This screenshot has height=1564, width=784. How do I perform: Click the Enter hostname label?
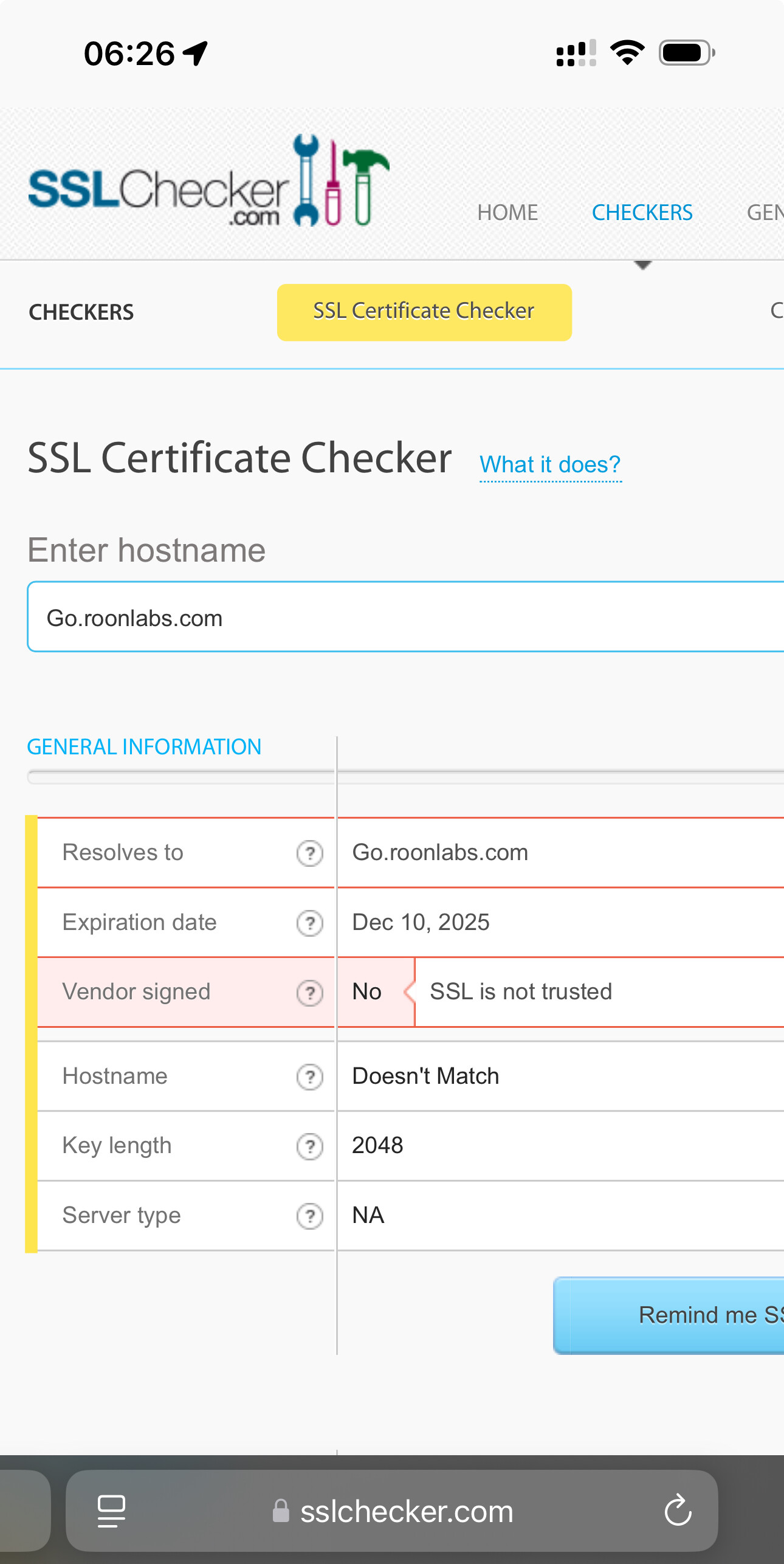[x=146, y=551]
